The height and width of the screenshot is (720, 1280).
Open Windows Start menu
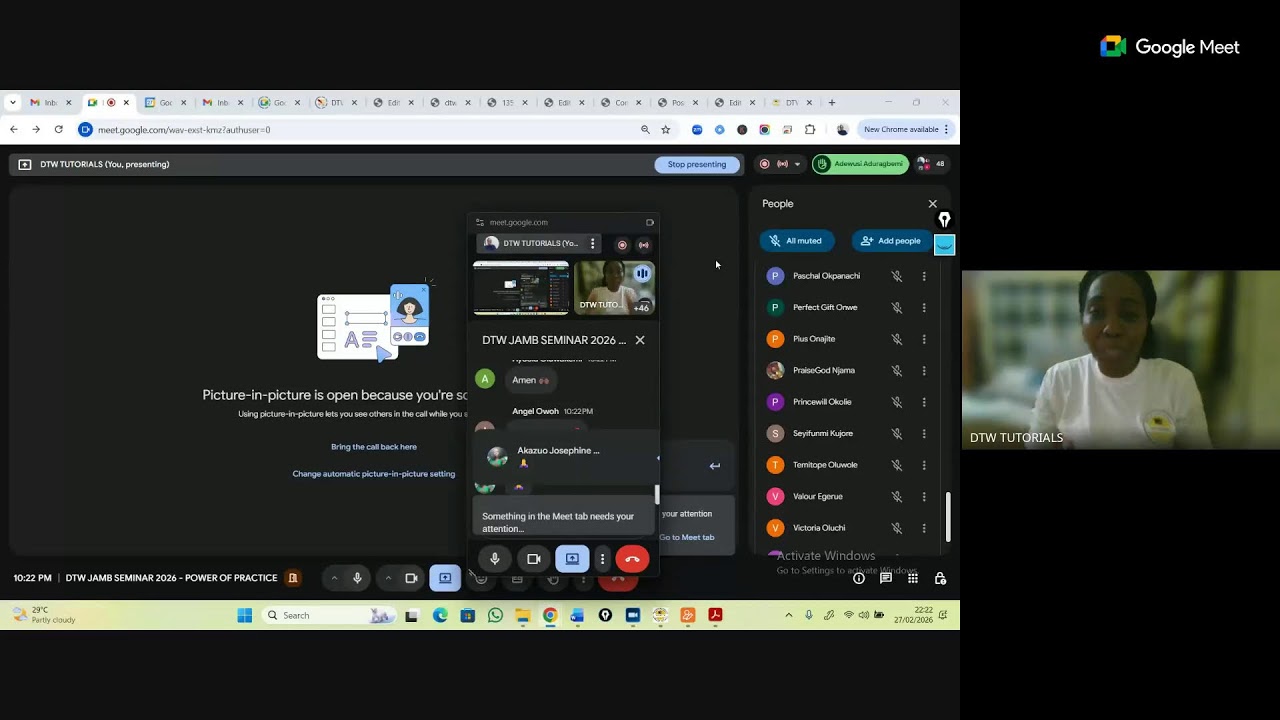tap(245, 616)
